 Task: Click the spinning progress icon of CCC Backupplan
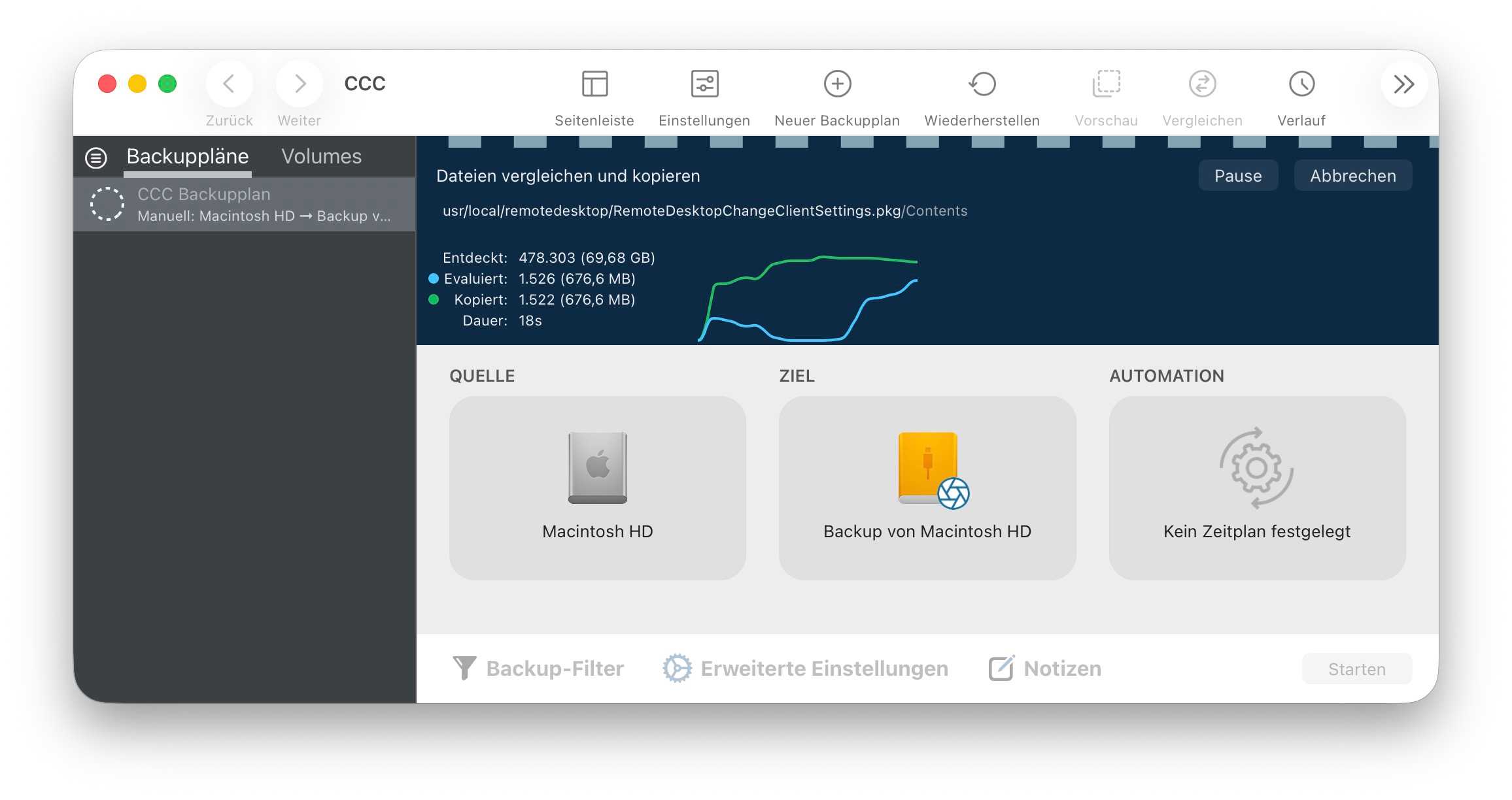[x=107, y=205]
